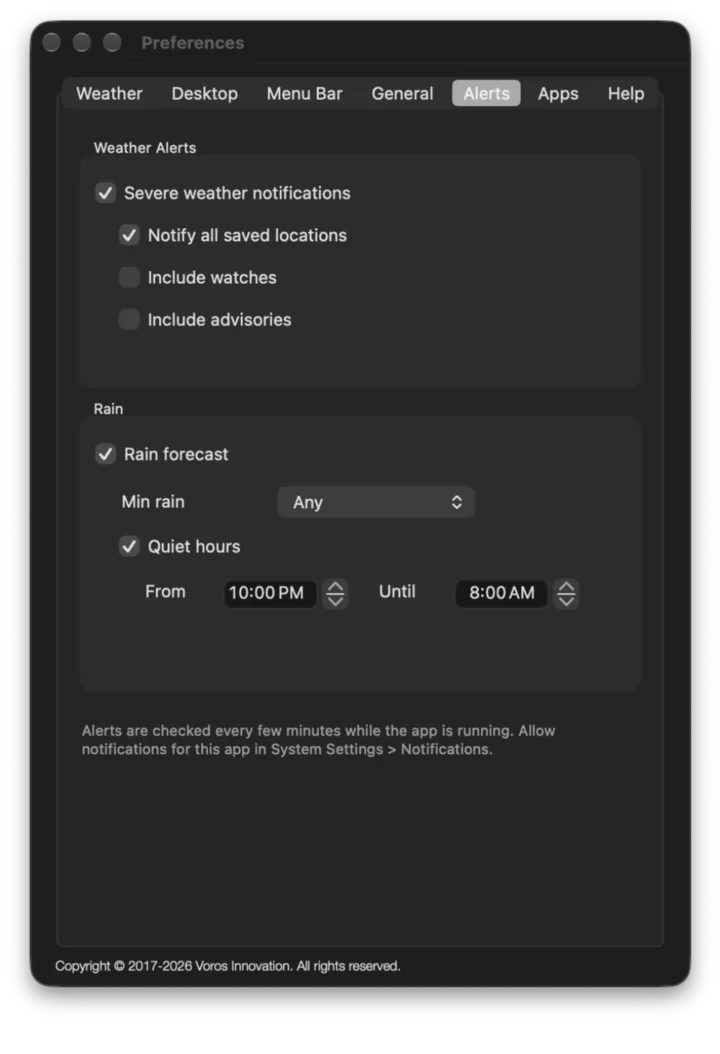Open the Desktop tab
720x1054 pixels.
204,93
